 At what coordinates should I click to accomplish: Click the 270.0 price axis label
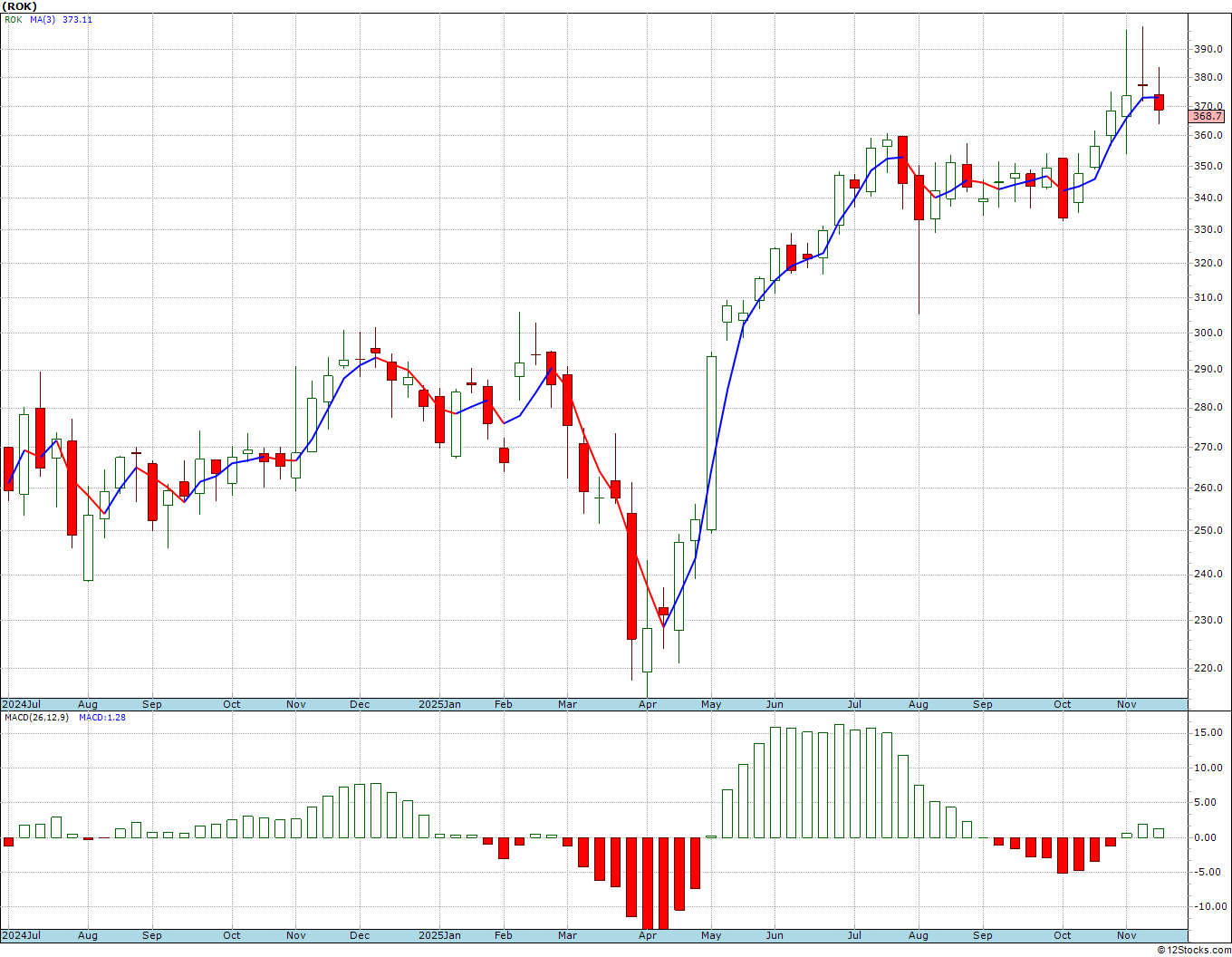1208,447
